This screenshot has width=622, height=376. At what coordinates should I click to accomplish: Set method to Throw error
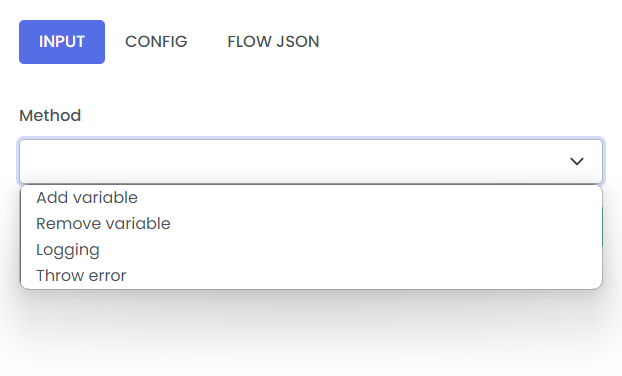311,276
